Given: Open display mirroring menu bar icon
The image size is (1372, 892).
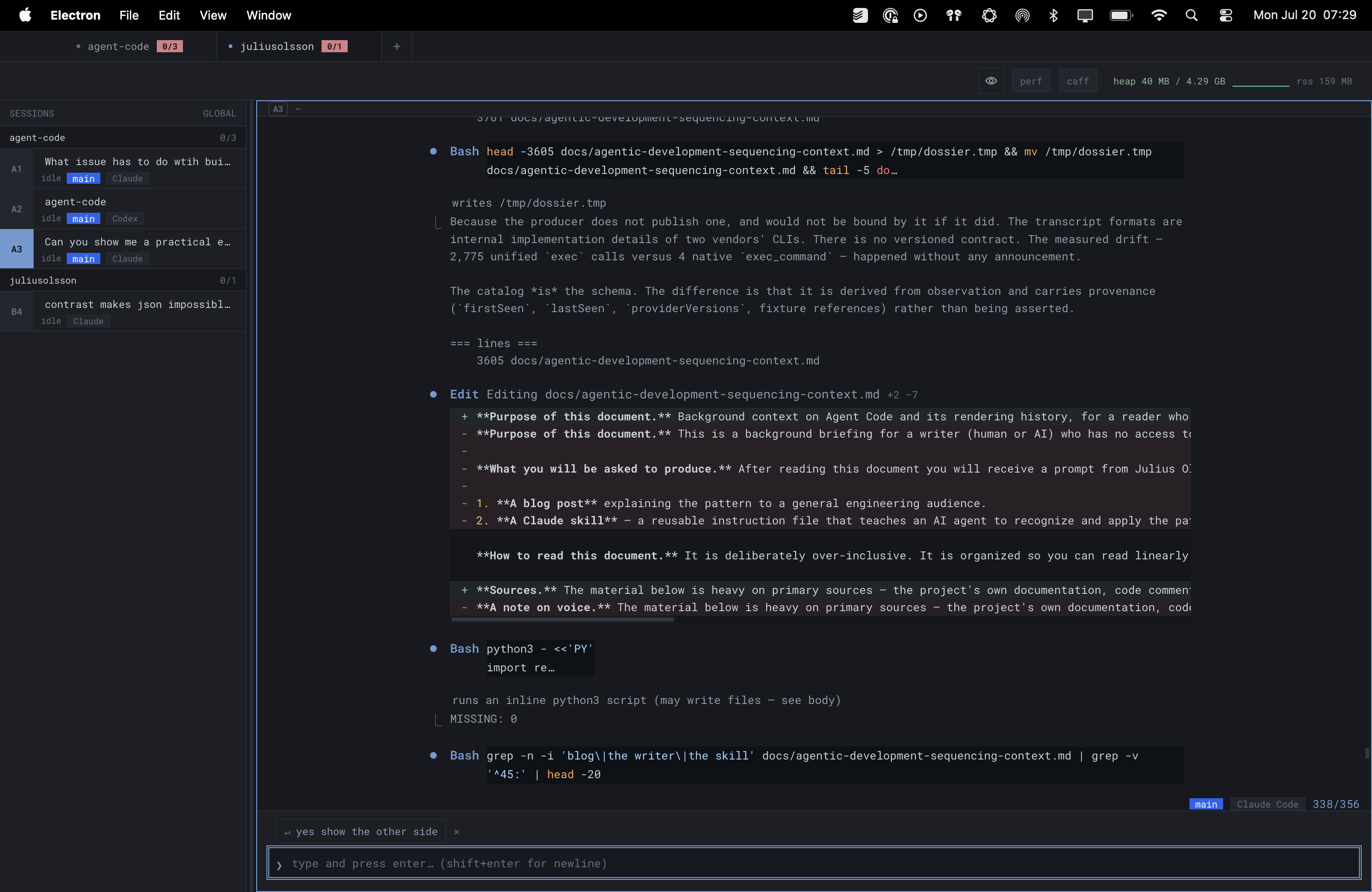Looking at the screenshot, I should (1085, 15).
